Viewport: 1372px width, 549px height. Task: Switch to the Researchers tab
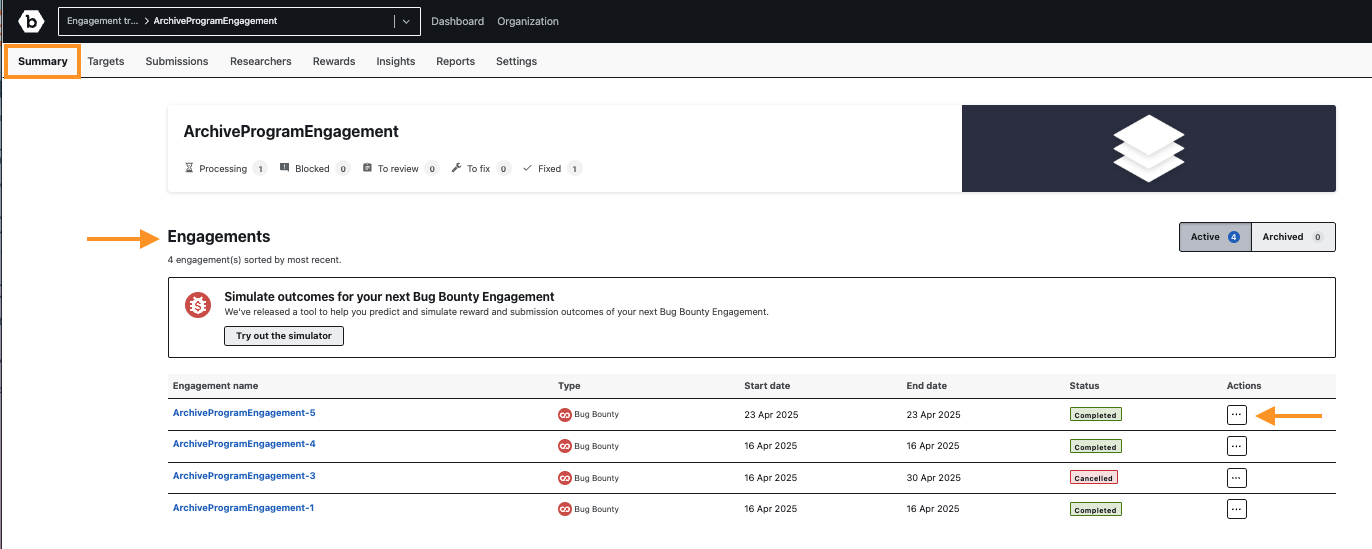(261, 61)
